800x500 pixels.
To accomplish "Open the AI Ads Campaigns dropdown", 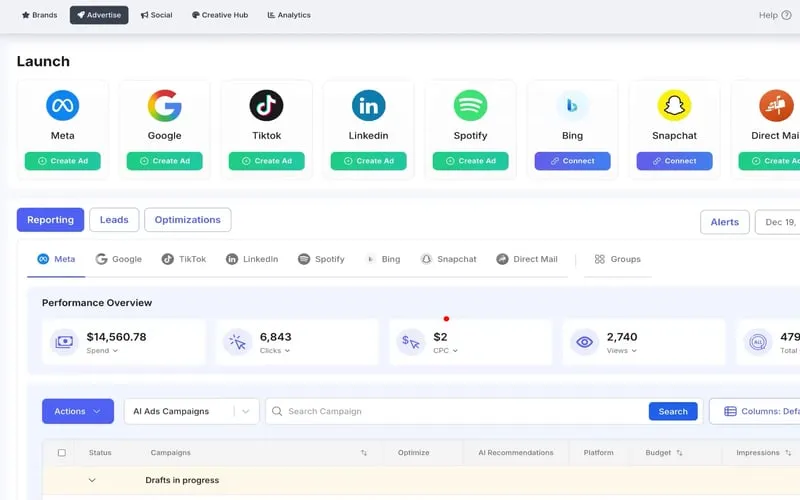I will pyautogui.click(x=191, y=411).
